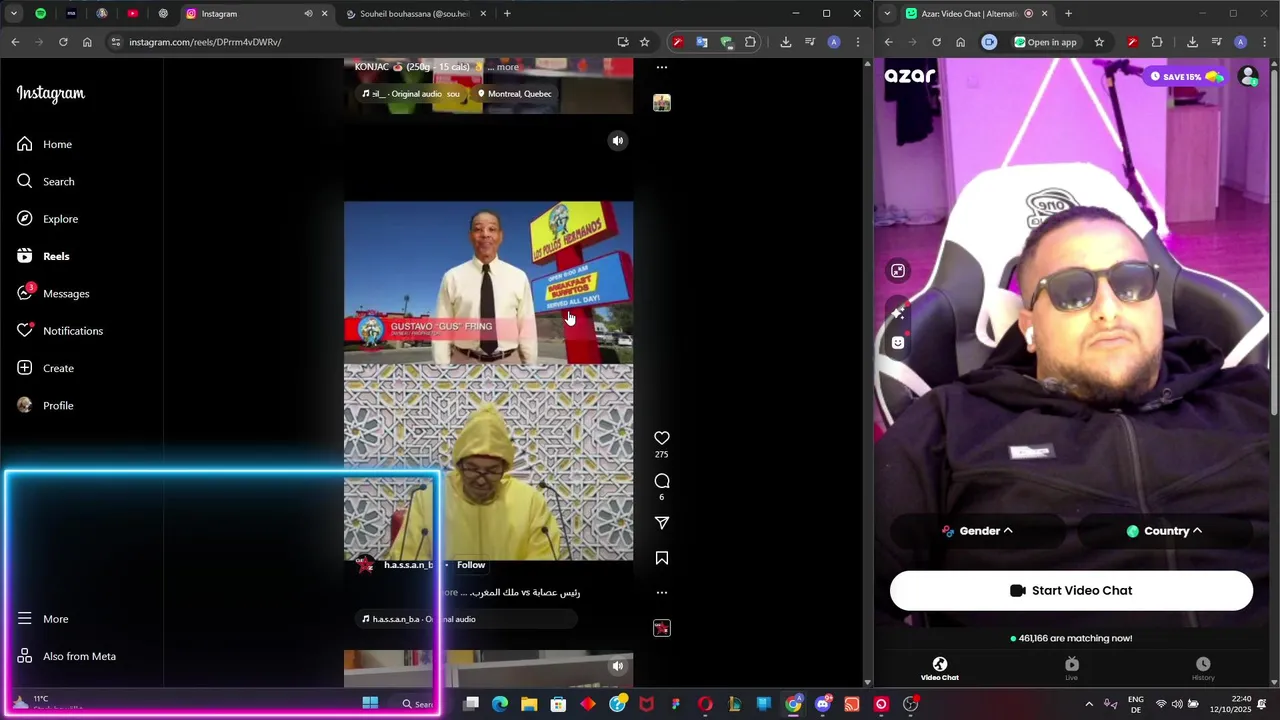Open File Explorer from the taskbar
Screen dimensions: 1280x720
529,704
